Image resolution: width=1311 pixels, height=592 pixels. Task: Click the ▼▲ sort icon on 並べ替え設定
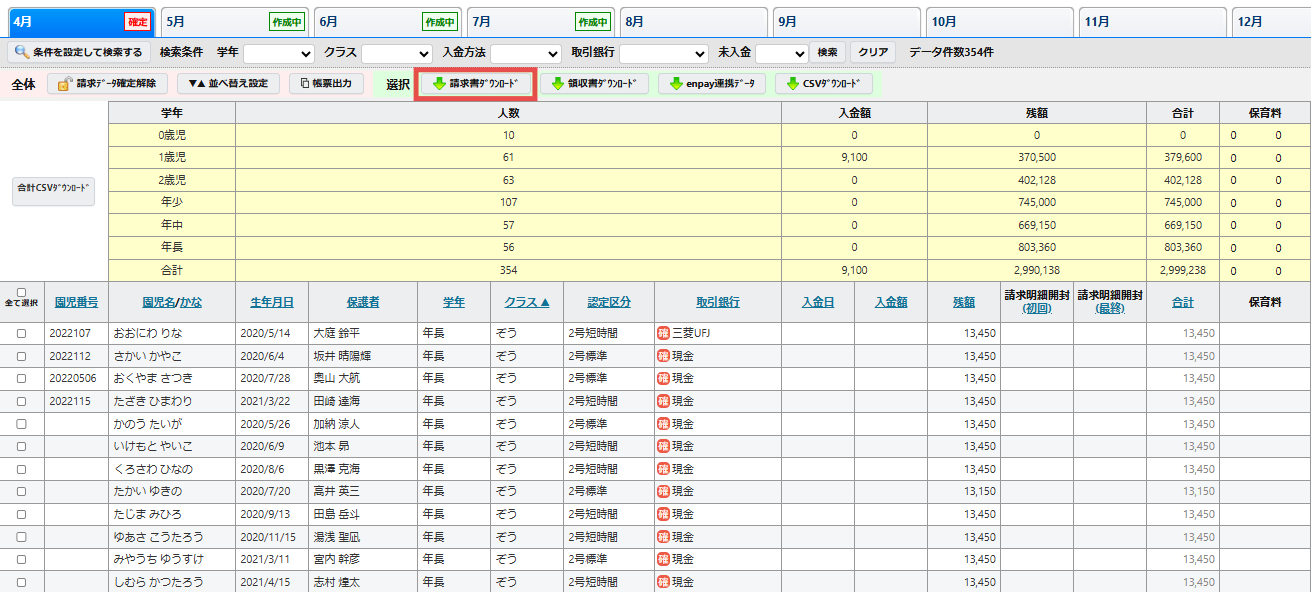pyautogui.click(x=195, y=84)
